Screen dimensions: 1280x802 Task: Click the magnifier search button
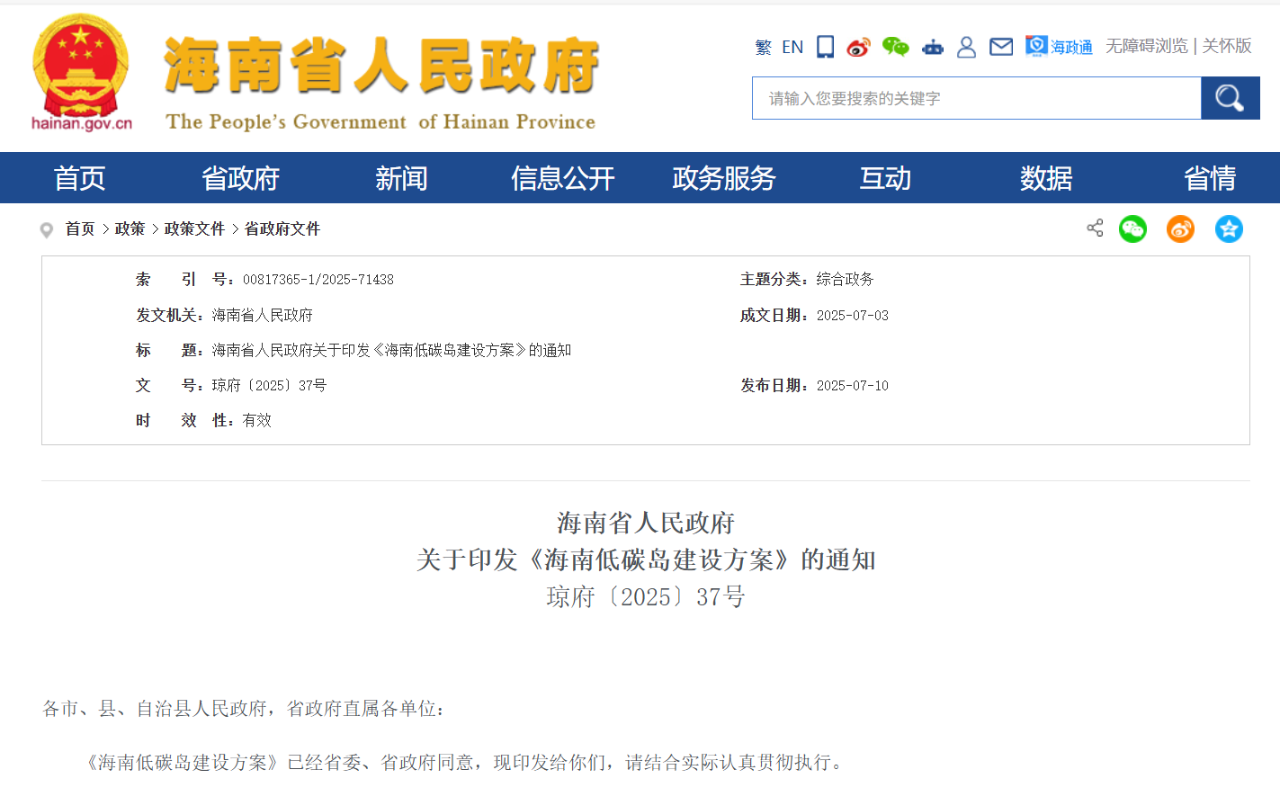1230,98
